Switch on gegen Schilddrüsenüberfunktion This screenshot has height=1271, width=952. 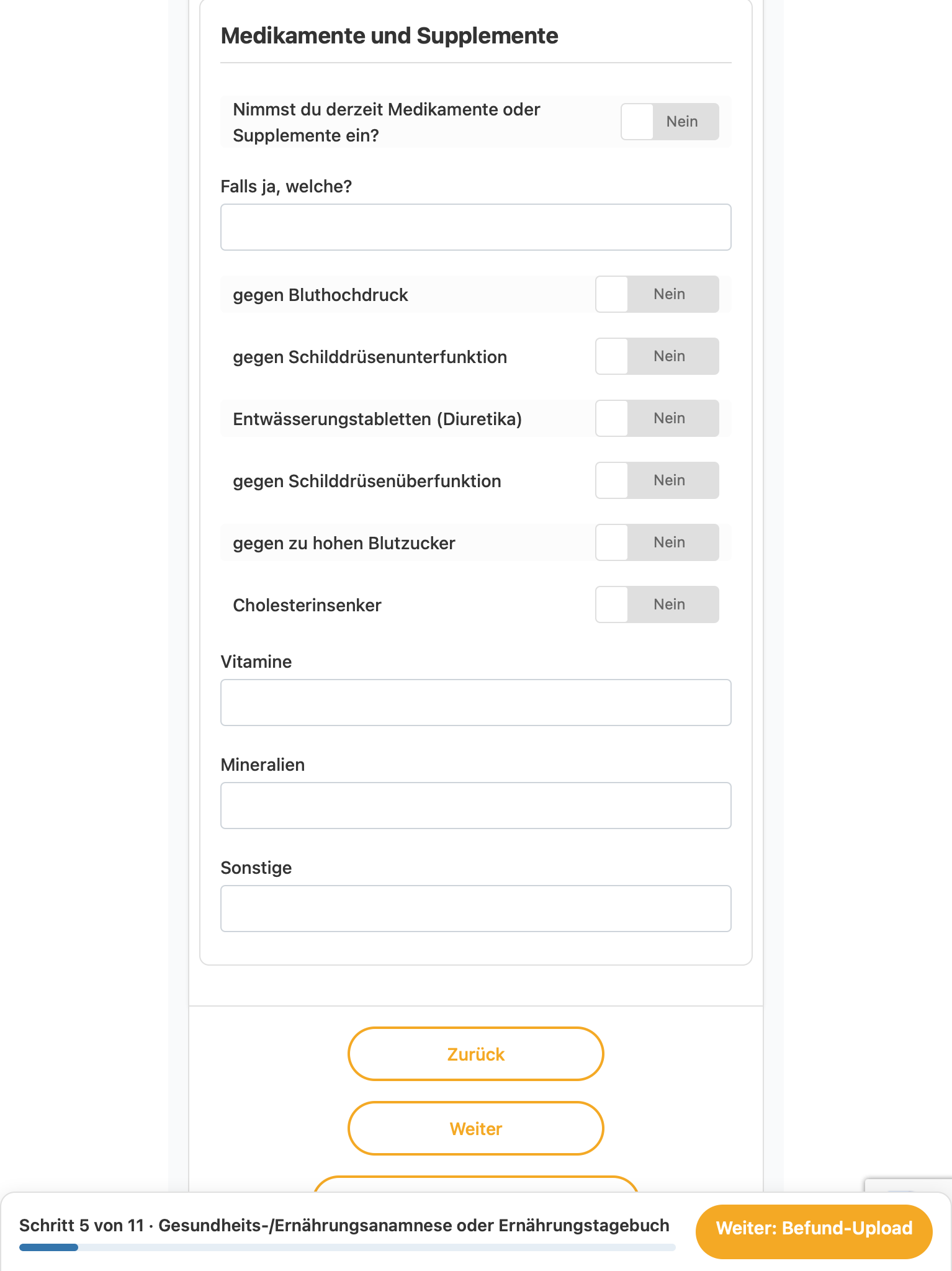tap(657, 480)
